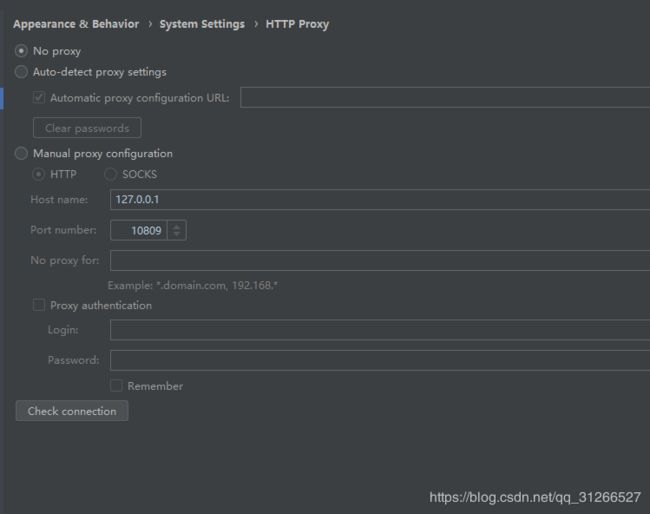The image size is (650, 514).
Task: Increase port number with the up arrow
Action: (x=177, y=226)
